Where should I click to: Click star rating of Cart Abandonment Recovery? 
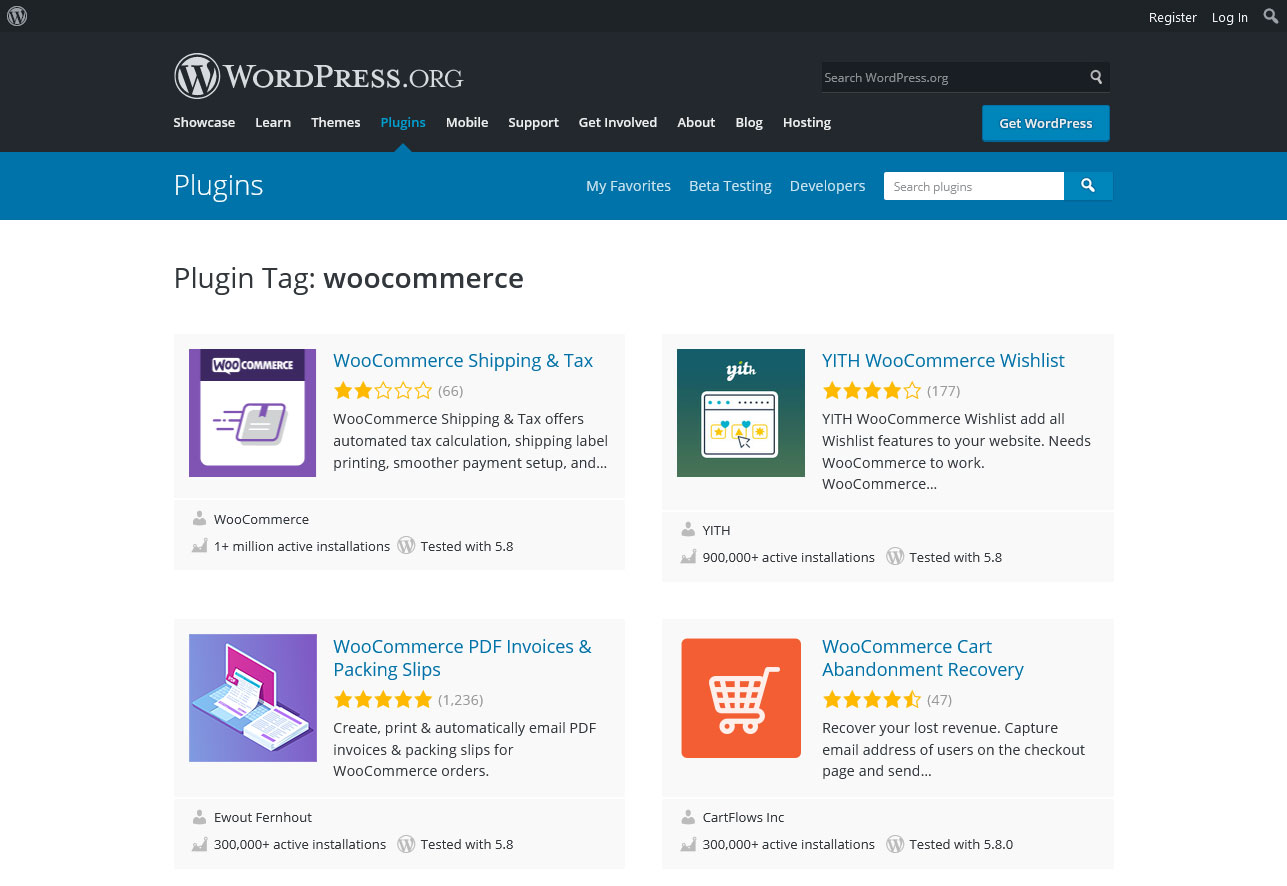(872, 700)
